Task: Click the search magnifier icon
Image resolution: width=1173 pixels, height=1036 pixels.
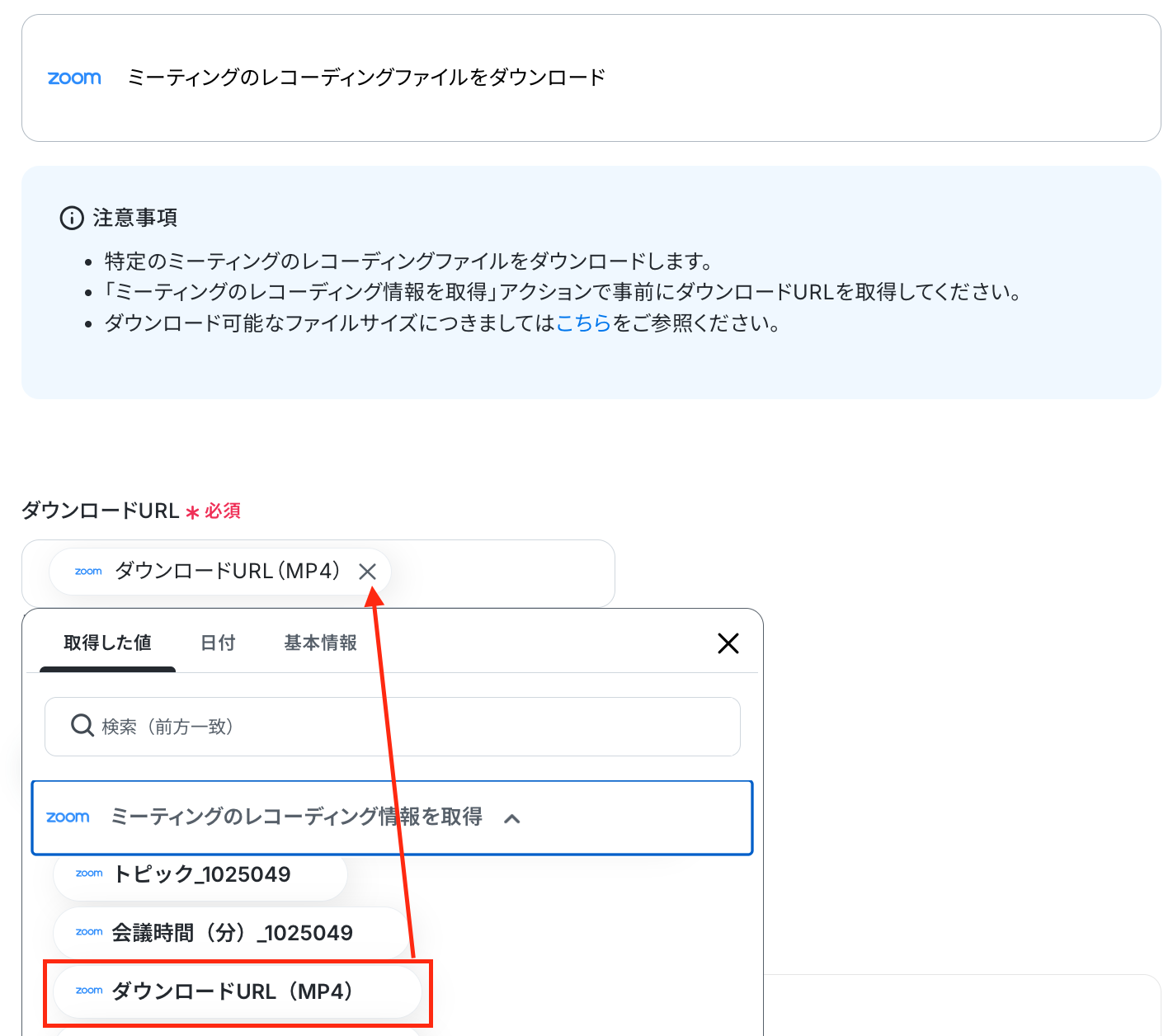Action: click(x=82, y=726)
